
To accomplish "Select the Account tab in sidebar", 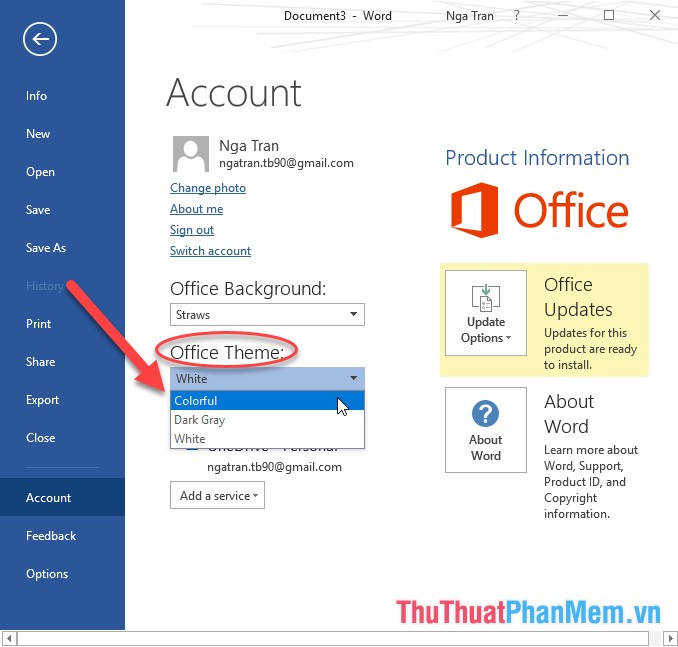I will tap(62, 497).
